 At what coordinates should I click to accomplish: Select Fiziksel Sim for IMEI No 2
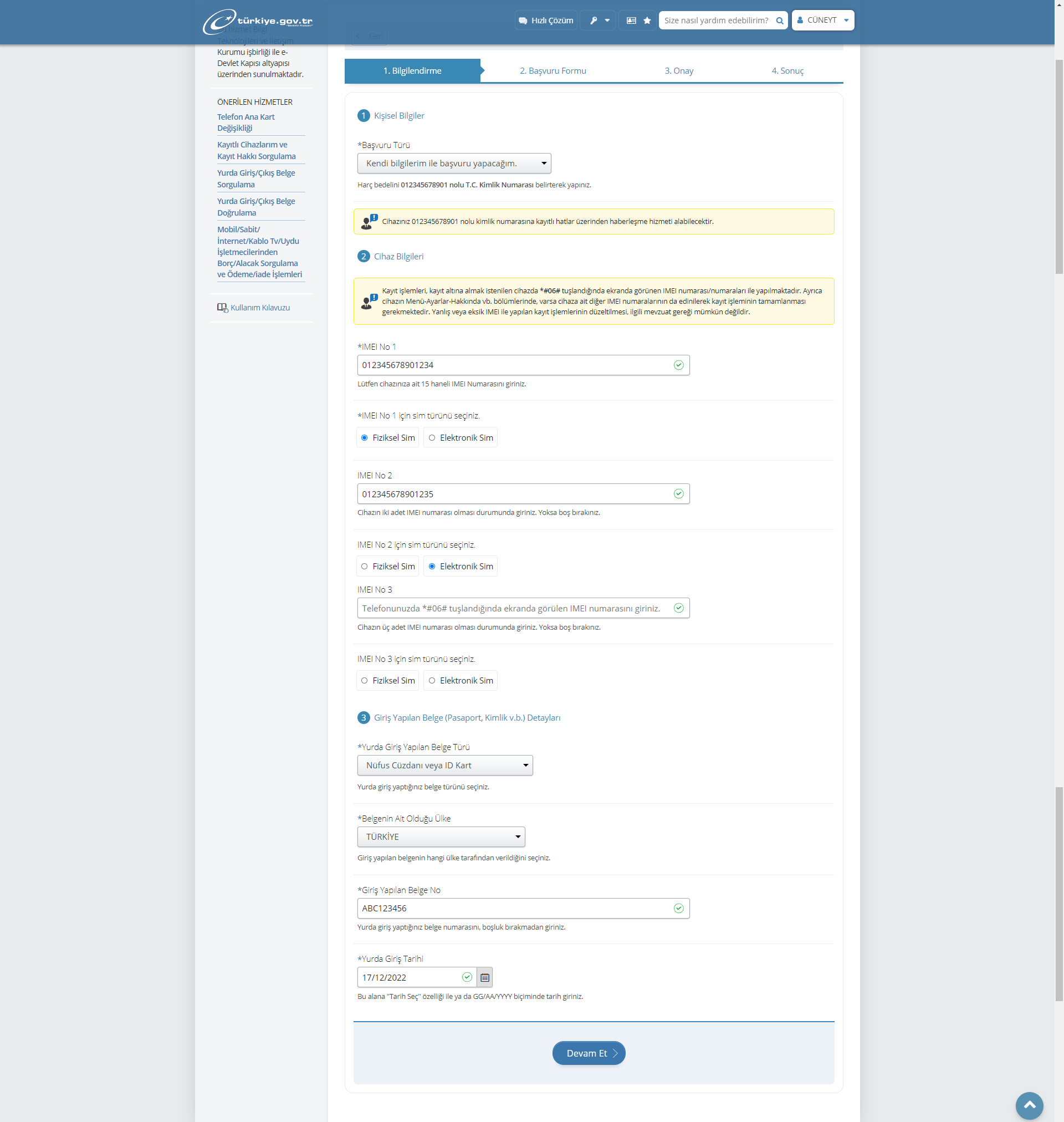[365, 566]
